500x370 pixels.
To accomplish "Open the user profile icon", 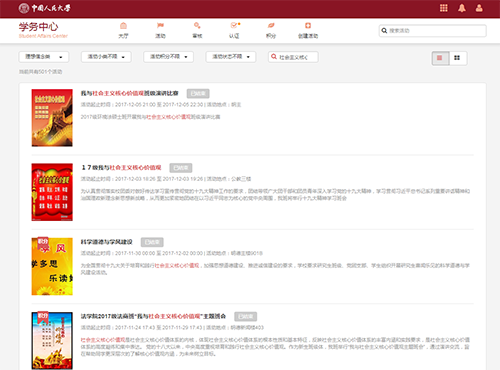I will point(479,8).
